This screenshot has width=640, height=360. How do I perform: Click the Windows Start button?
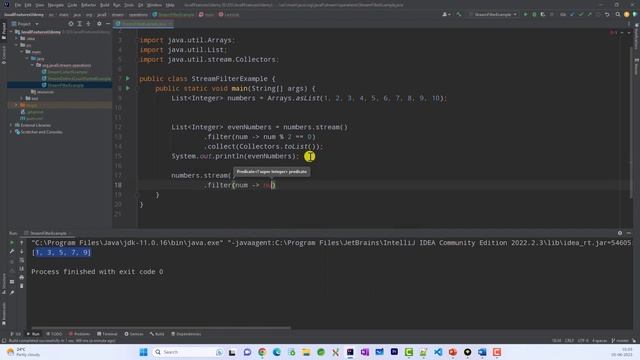click(143, 352)
